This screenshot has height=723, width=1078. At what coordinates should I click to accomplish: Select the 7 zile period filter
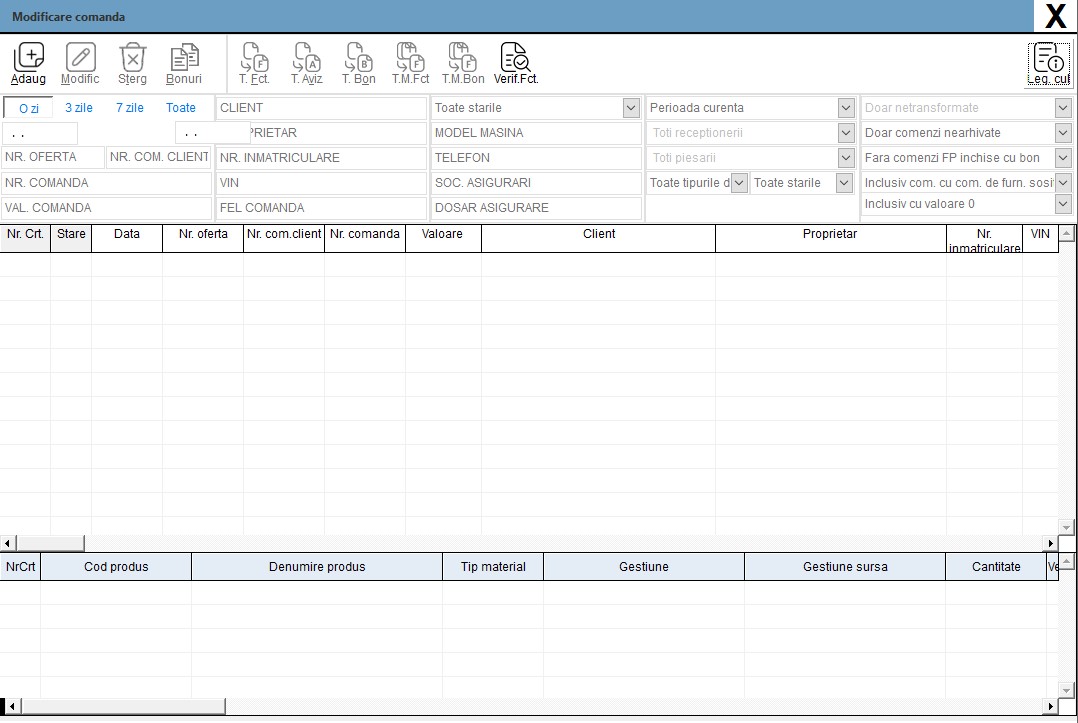[x=130, y=108]
